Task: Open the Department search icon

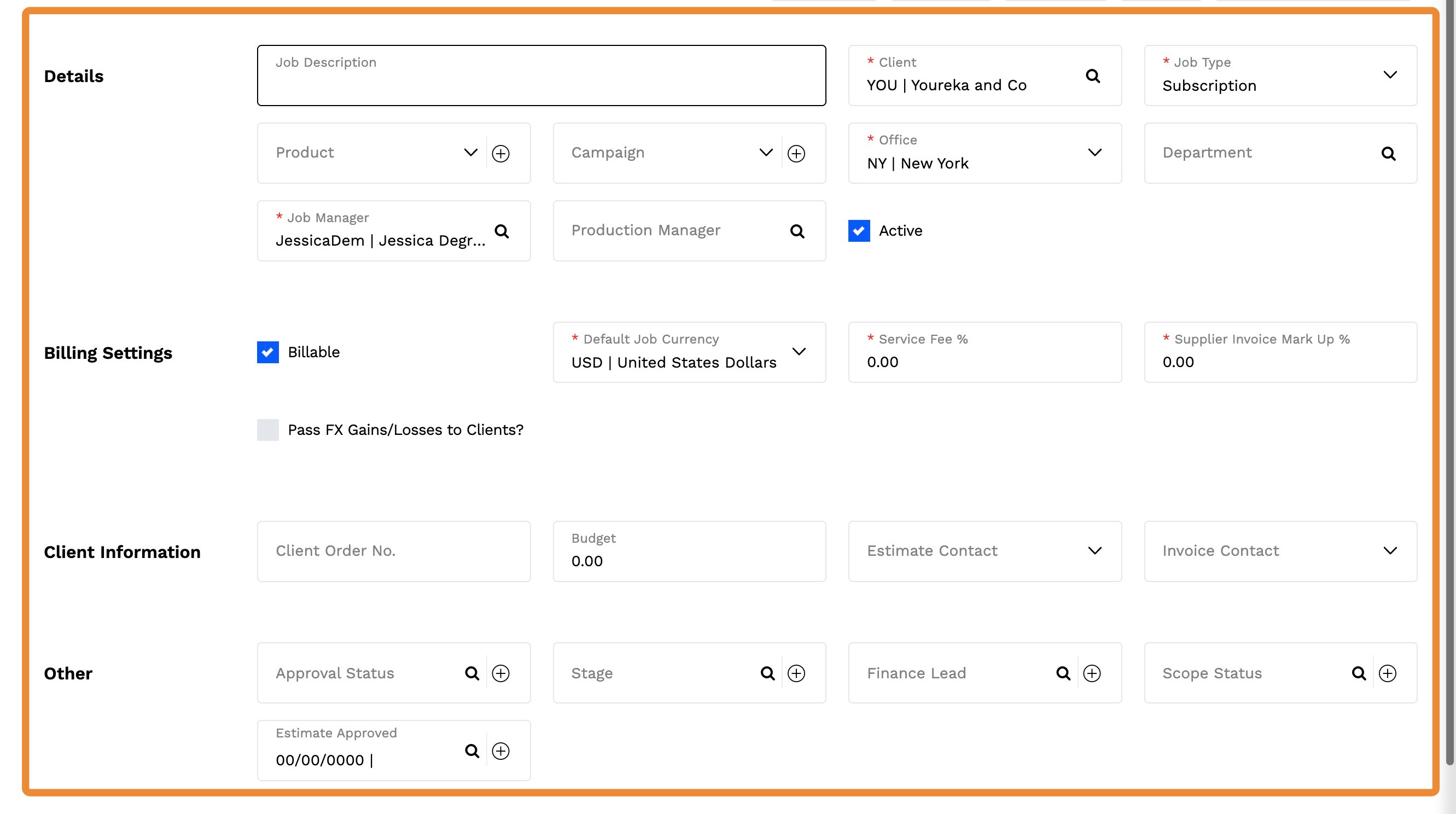Action: pyautogui.click(x=1388, y=153)
